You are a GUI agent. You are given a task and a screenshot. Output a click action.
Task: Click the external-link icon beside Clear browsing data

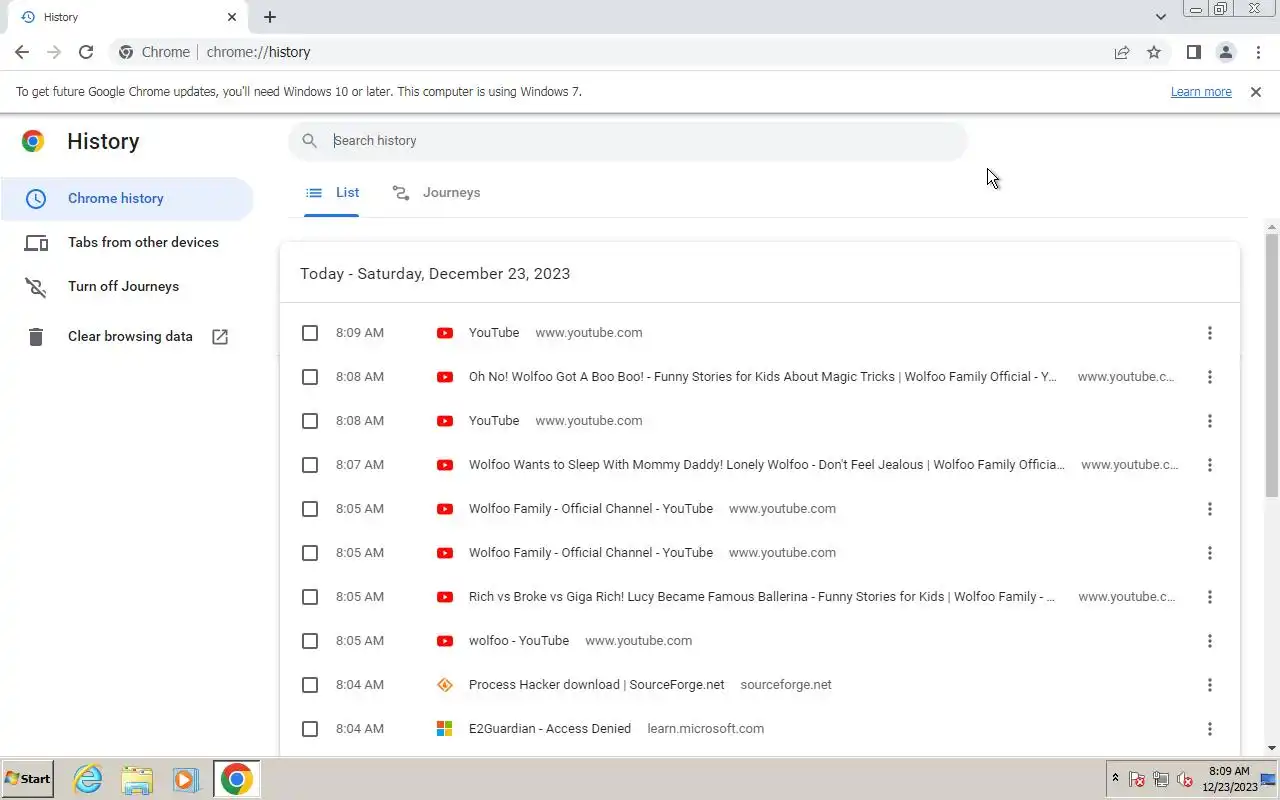pyautogui.click(x=220, y=337)
